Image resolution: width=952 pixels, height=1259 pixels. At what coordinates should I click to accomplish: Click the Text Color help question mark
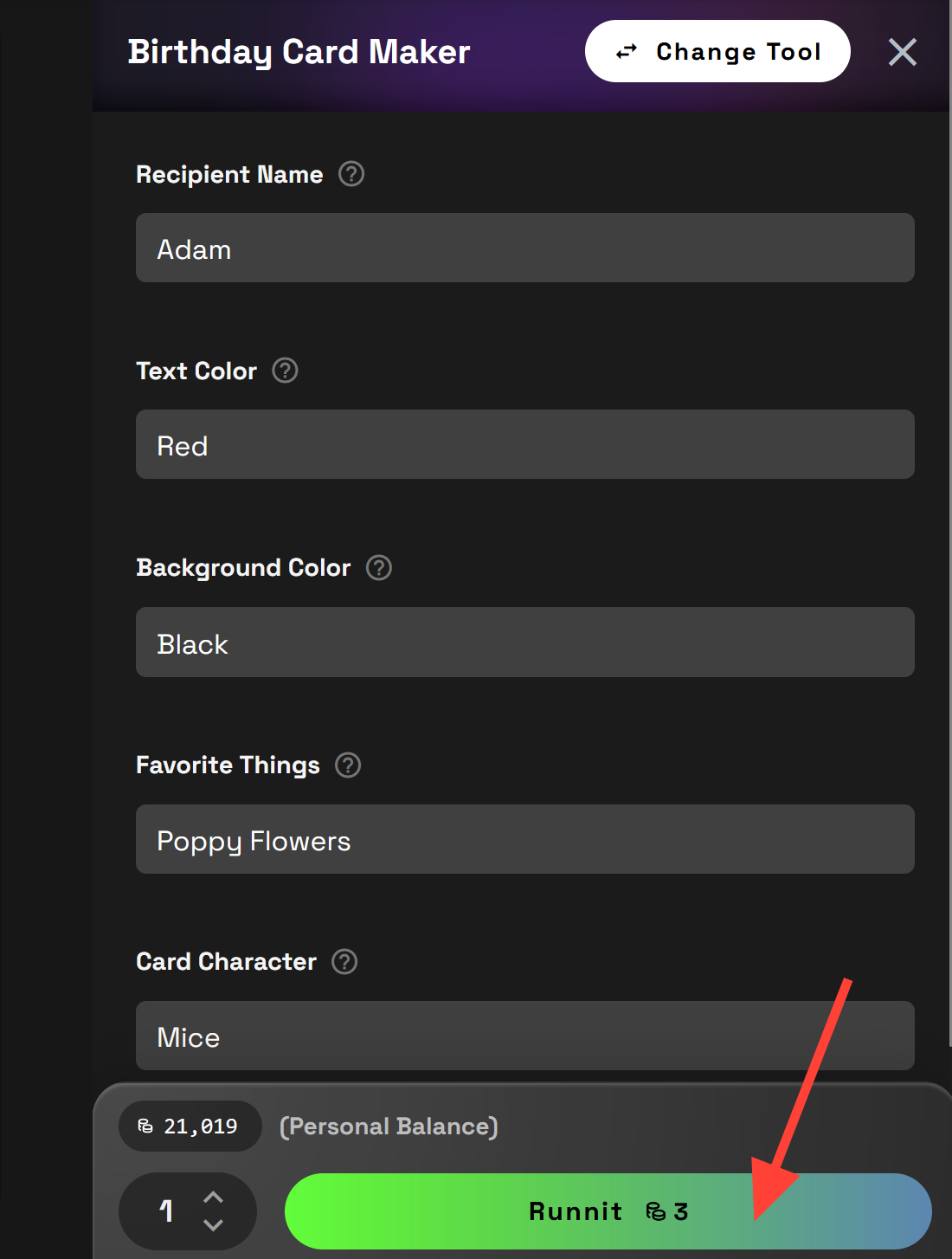pos(285,371)
